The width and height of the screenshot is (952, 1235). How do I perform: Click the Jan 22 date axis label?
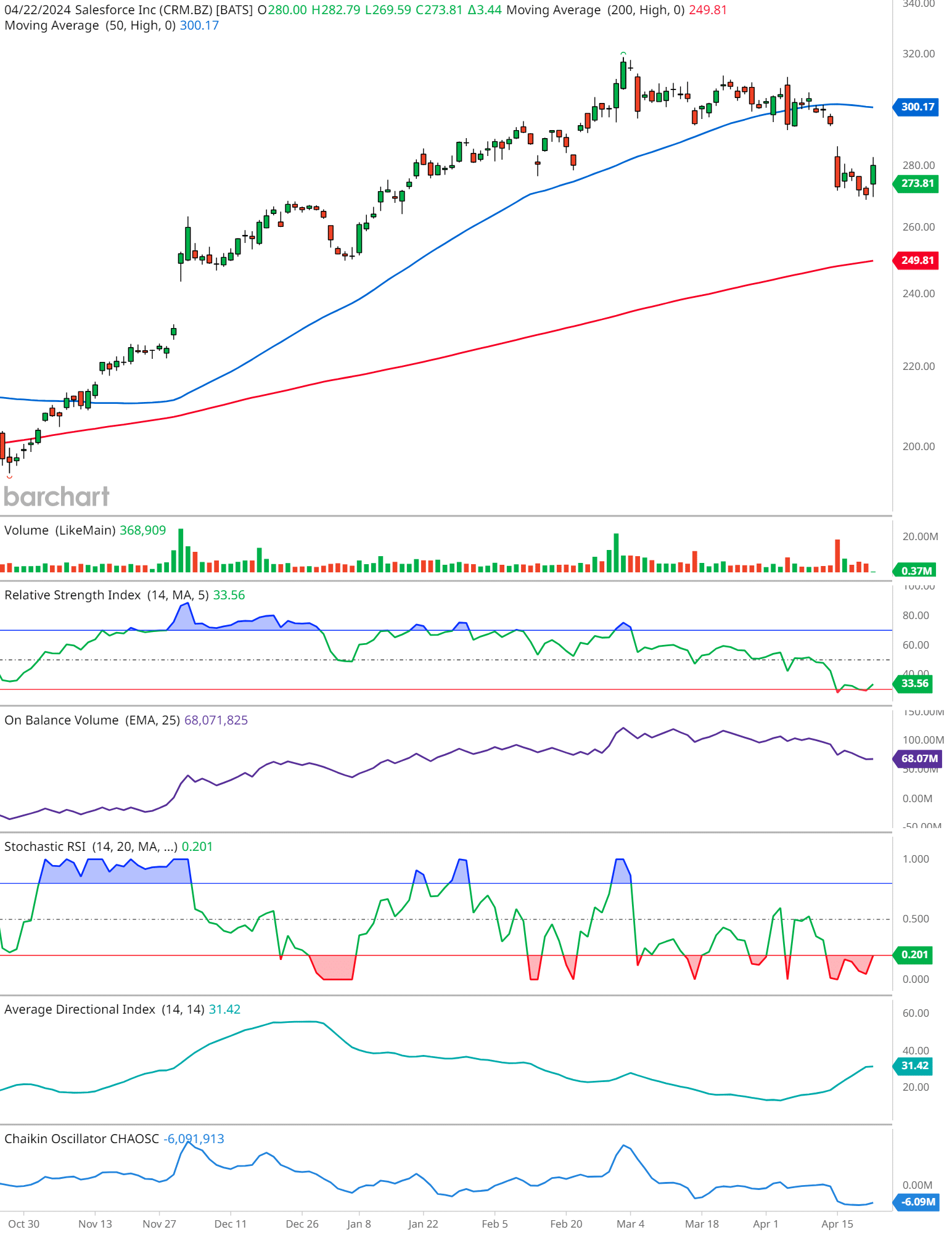point(423,1224)
